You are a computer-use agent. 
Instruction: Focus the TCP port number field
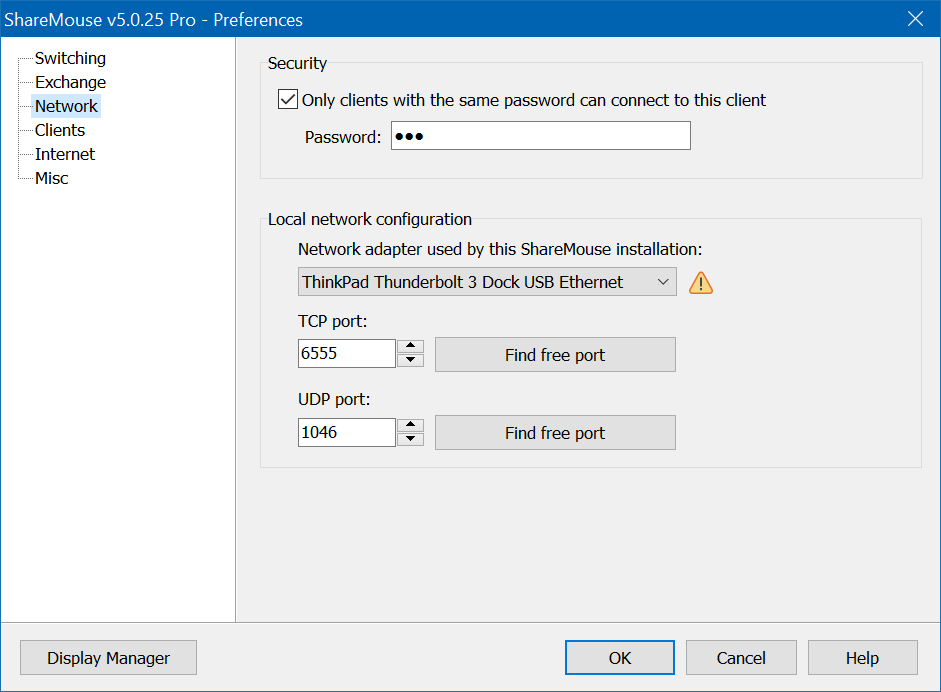(x=346, y=354)
